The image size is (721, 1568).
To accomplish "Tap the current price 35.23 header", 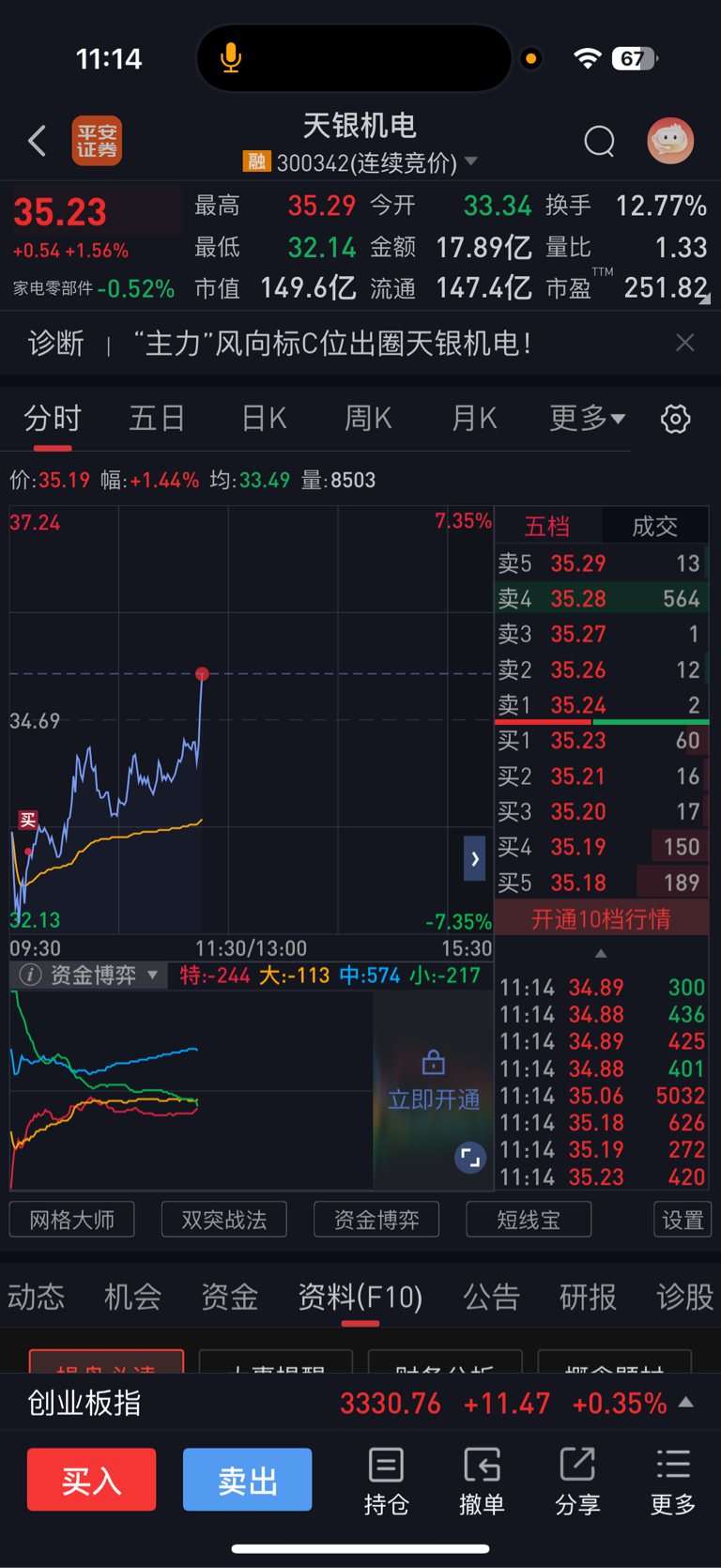I will point(60,212).
